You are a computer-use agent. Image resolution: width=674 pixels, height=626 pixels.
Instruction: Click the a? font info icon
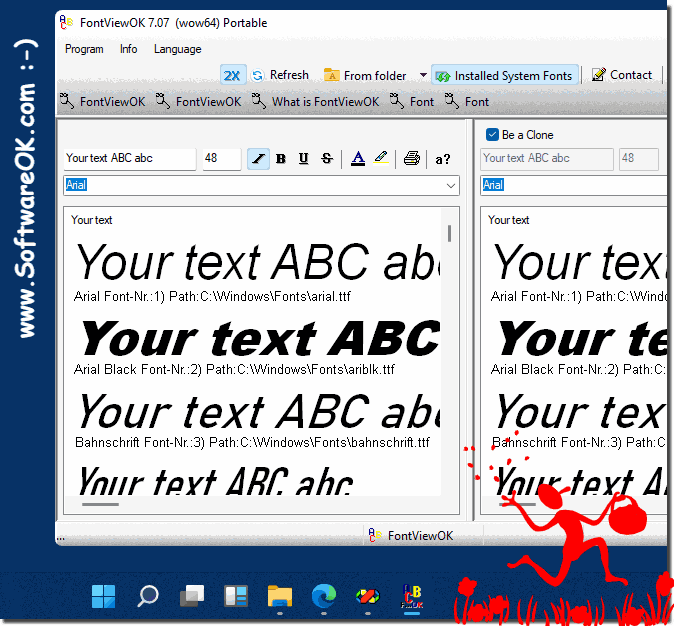[x=443, y=160]
